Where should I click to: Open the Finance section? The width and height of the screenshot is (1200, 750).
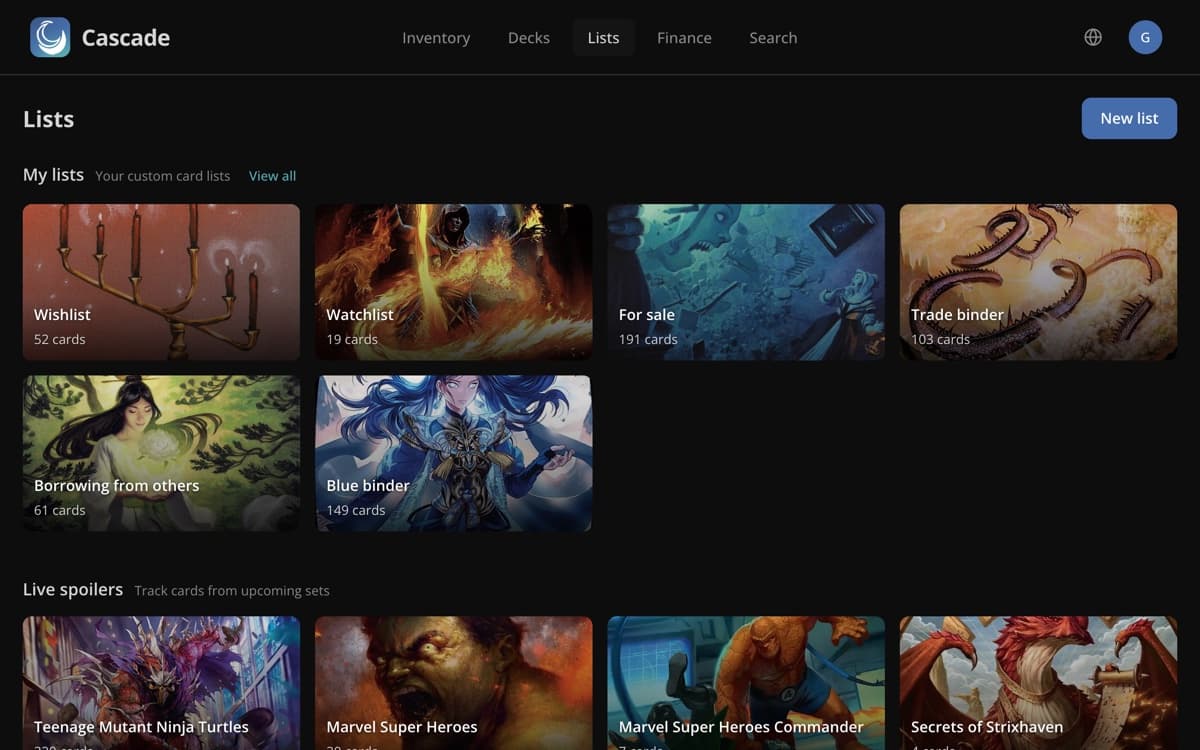pos(684,38)
